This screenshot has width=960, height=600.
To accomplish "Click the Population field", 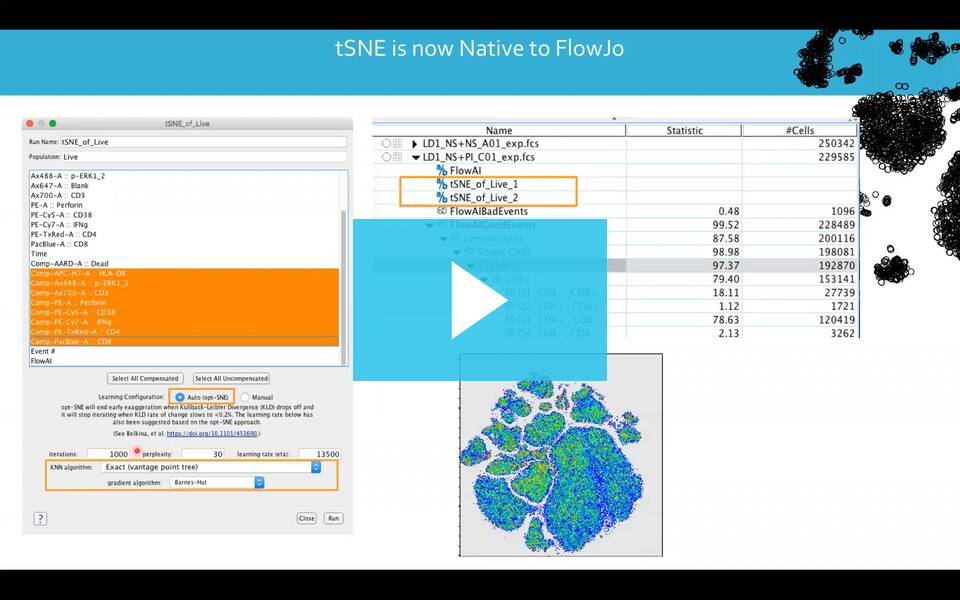I will [203, 157].
